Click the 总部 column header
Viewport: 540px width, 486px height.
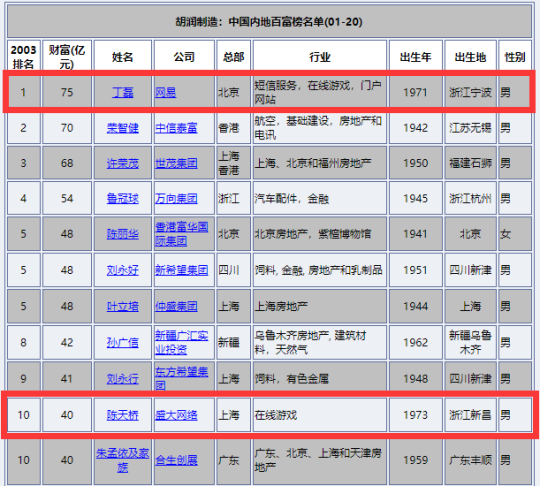click(233, 57)
